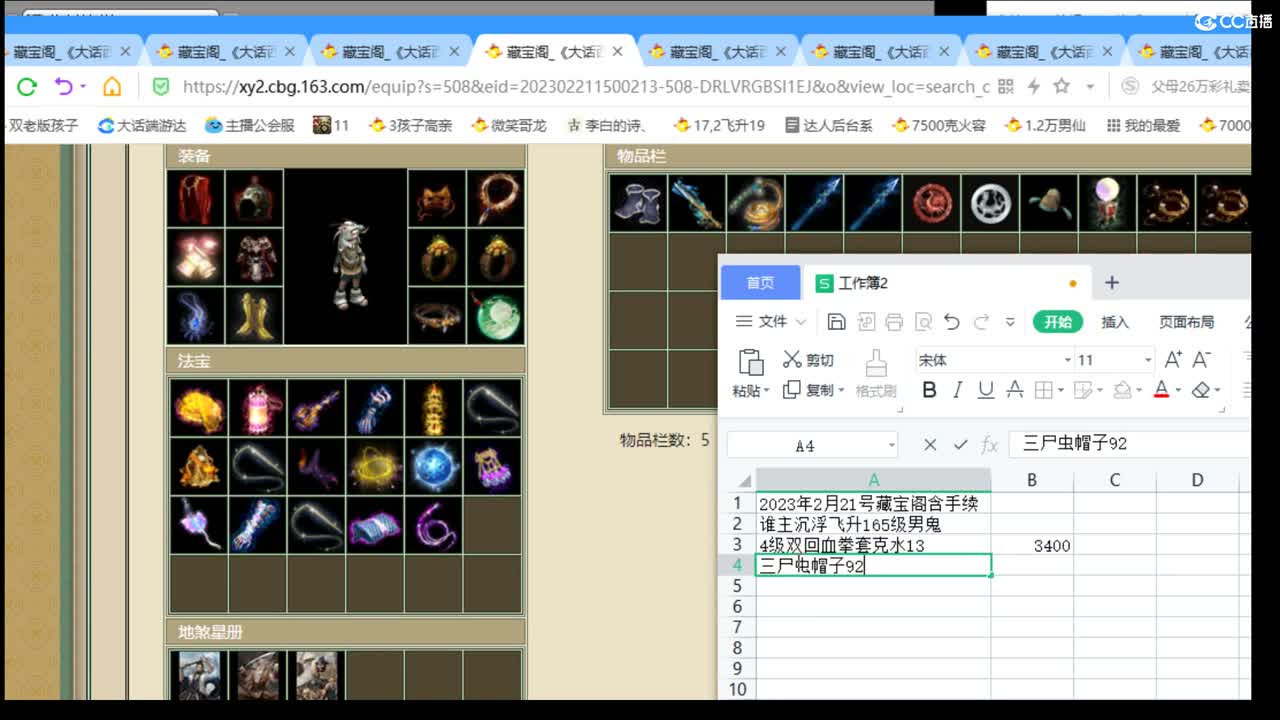Viewport: 1280px width, 720px height.
Task: Select the golden boots in the 装备 panel
Action: pyautogui.click(x=254, y=314)
